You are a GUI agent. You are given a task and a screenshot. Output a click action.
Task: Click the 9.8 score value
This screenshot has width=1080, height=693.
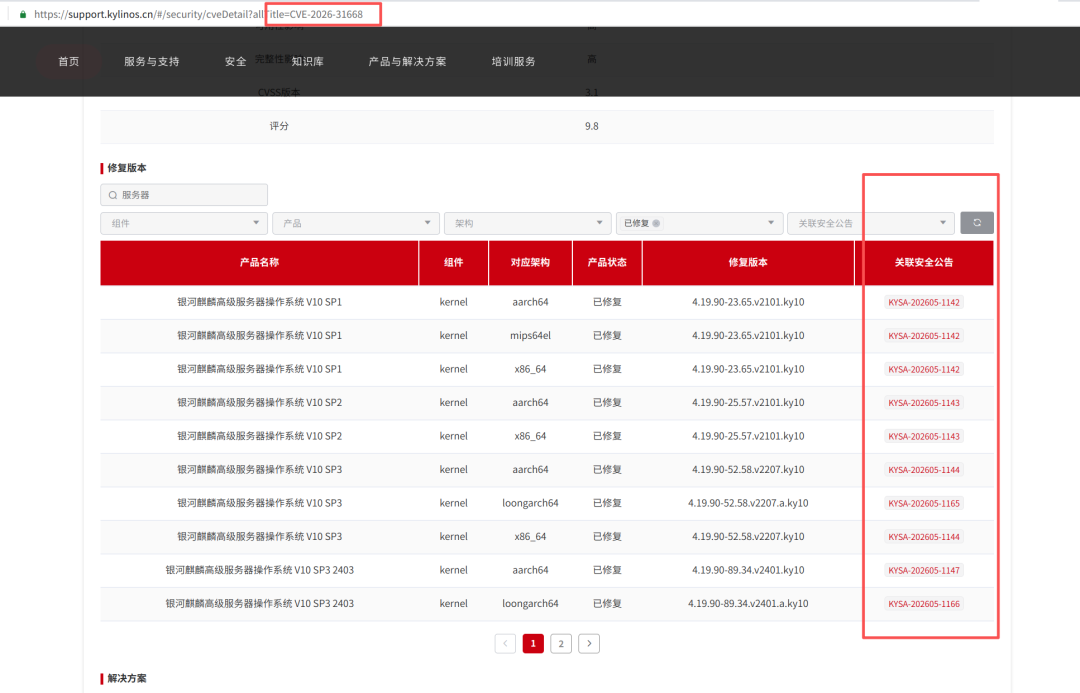592,126
